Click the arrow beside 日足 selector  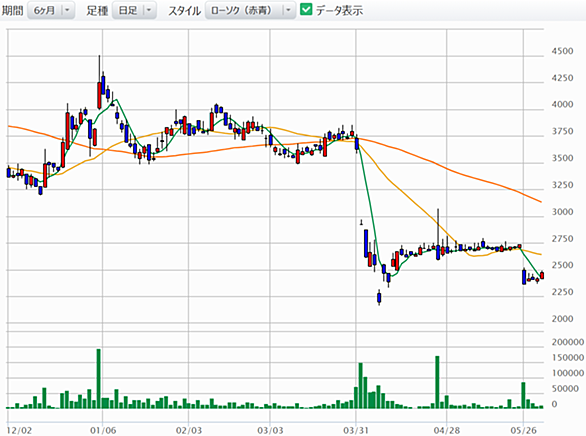149,10
